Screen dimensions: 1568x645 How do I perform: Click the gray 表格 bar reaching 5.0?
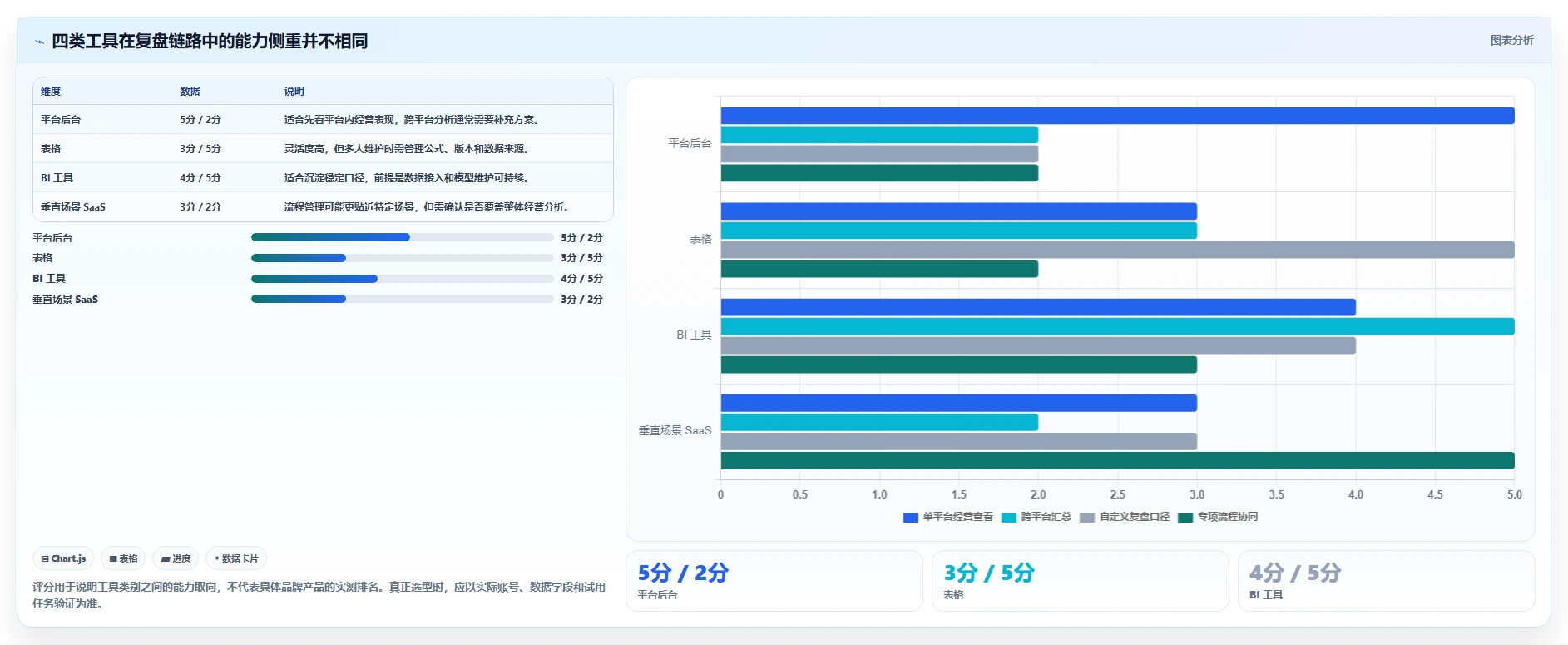pos(1117,250)
